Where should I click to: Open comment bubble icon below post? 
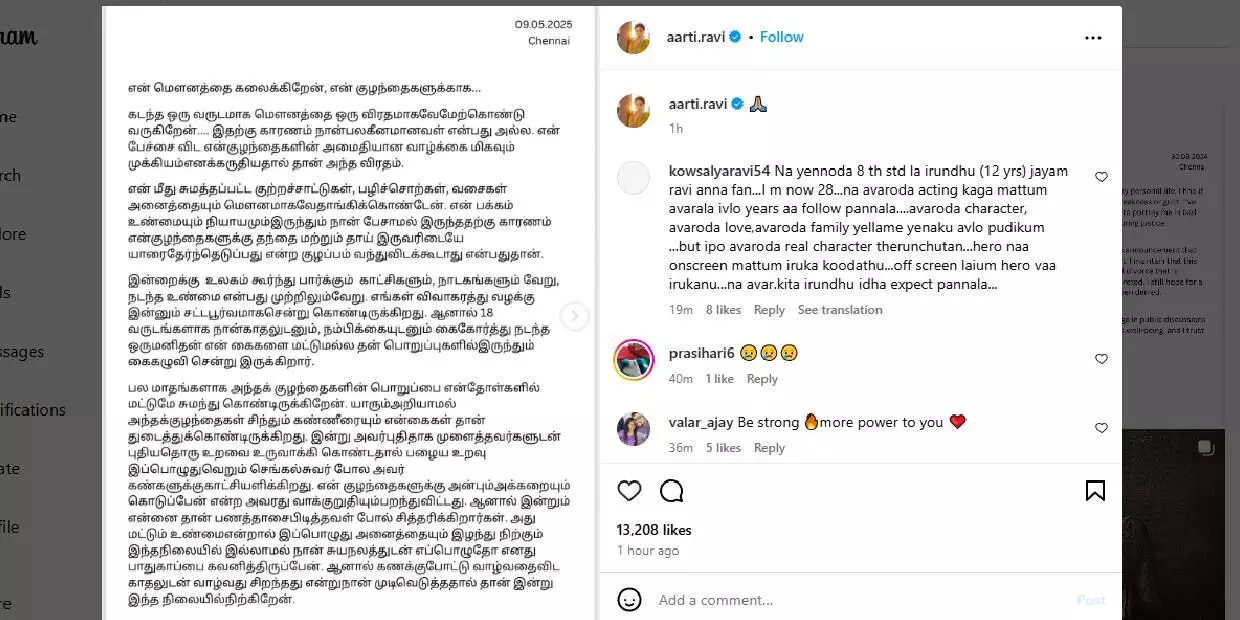point(672,491)
